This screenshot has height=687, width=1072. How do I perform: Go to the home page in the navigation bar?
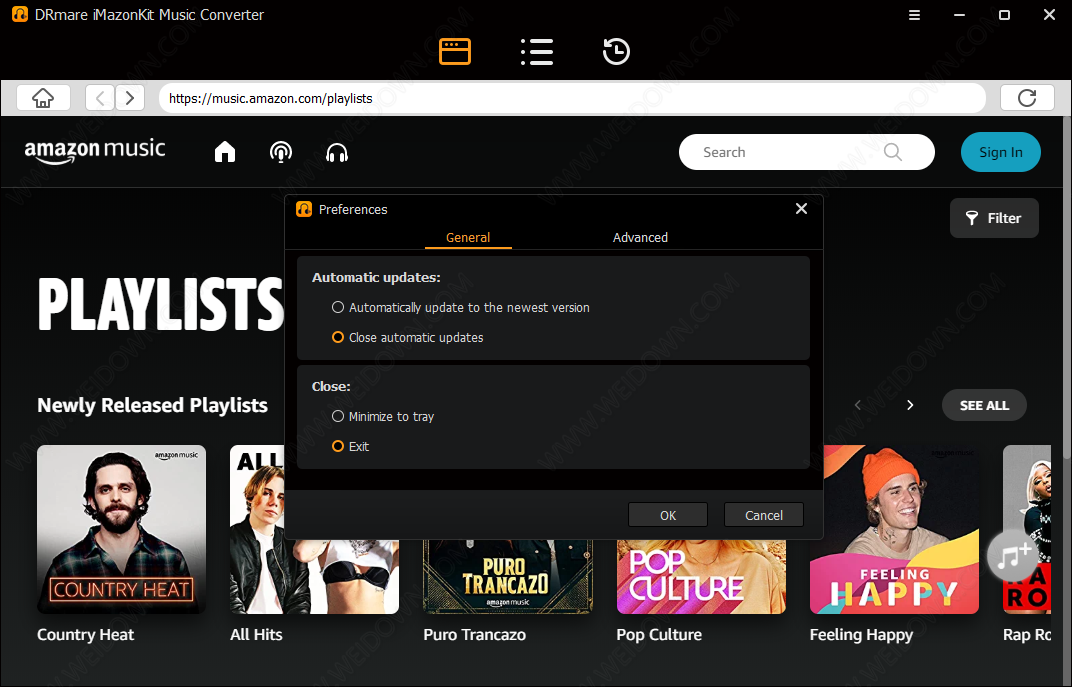coord(43,98)
